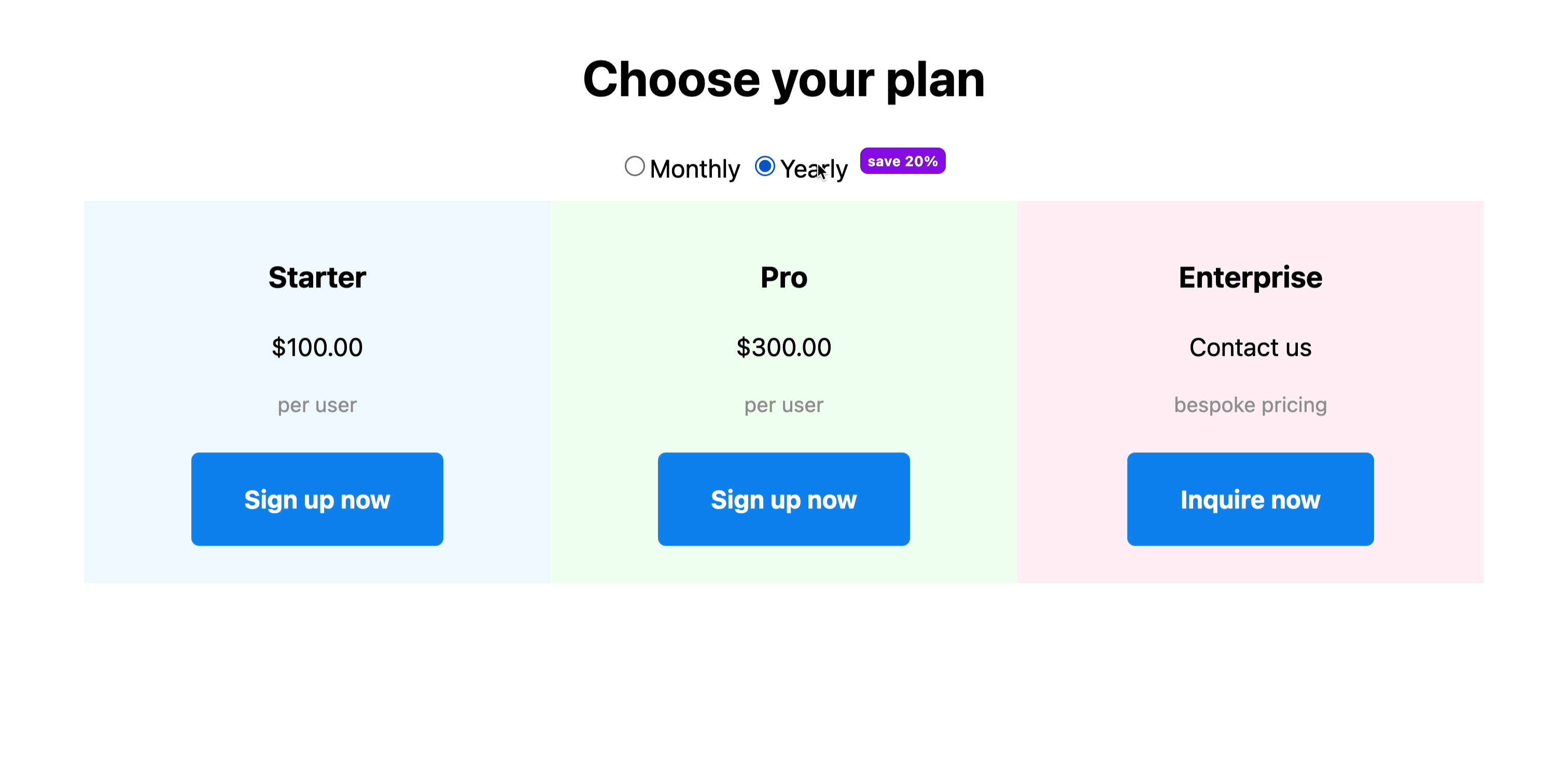Screen dimensions: 1568x778
Task: Click Sign up now for Starter plan
Action: (x=317, y=499)
